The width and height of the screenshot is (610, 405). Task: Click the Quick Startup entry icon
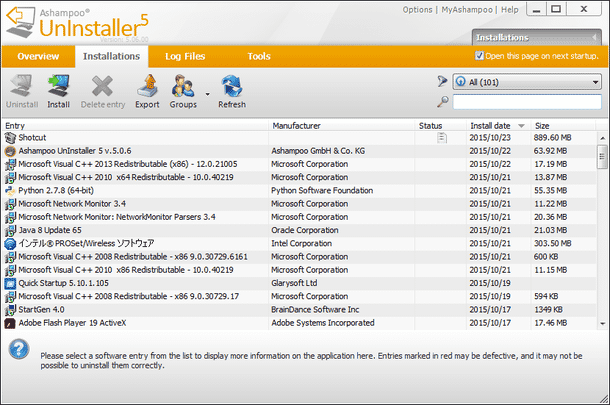10,283
